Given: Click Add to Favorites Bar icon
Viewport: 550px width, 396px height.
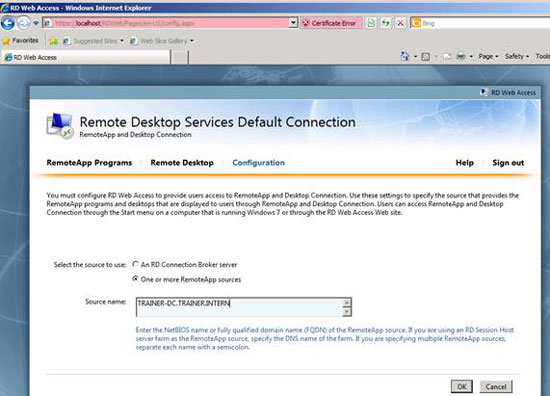Looking at the screenshot, I should click(53, 41).
